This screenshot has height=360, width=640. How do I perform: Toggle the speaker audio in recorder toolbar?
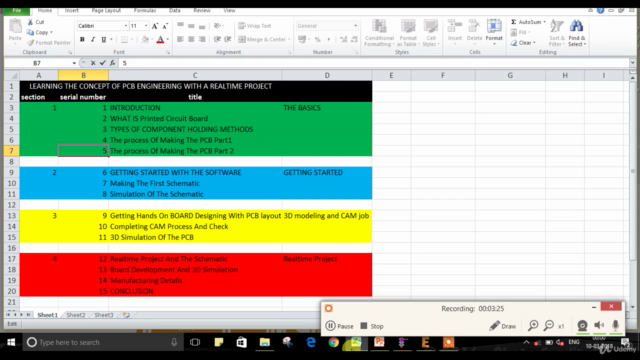tap(599, 325)
